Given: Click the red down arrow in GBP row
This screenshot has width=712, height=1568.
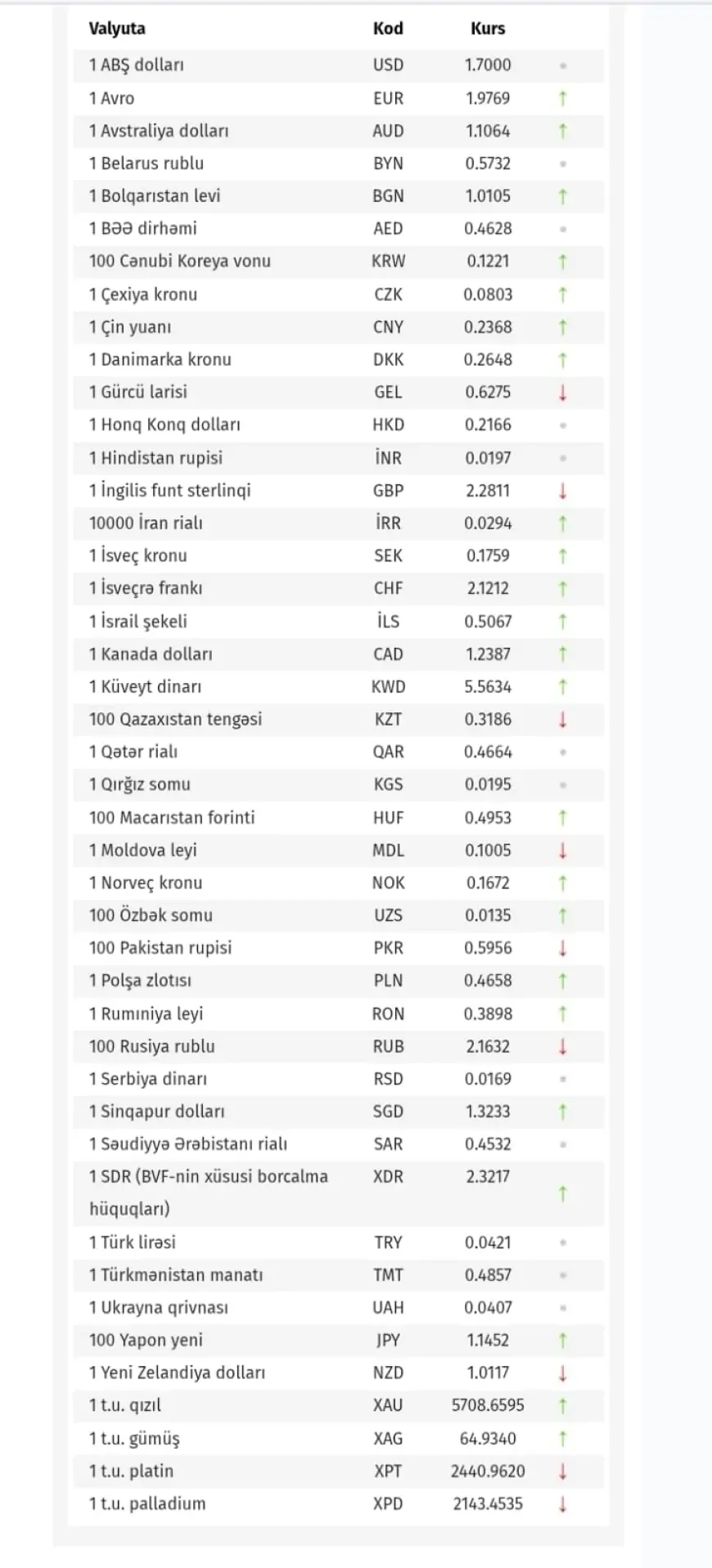Looking at the screenshot, I should [x=562, y=491].
